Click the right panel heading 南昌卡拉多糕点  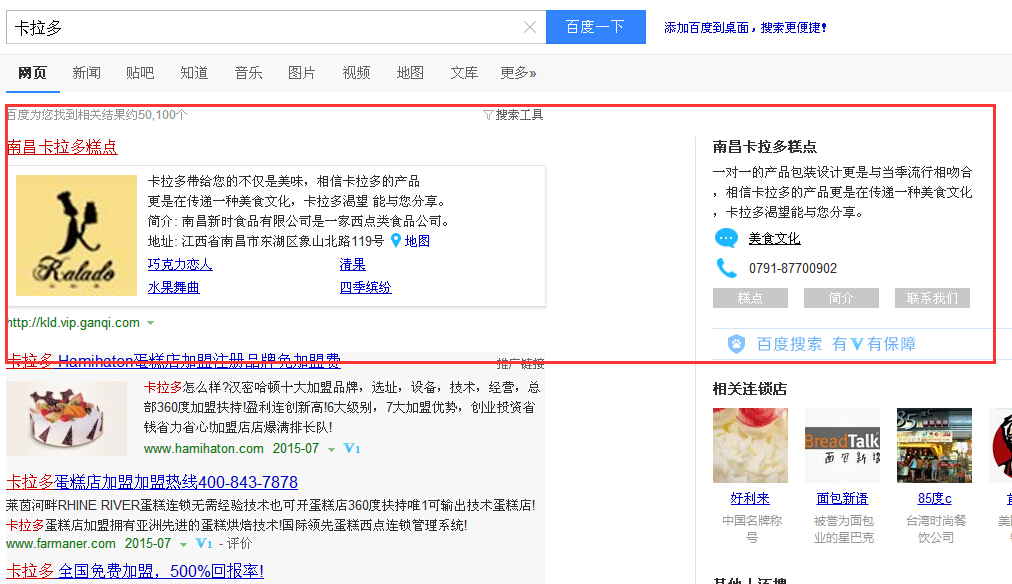[765, 147]
